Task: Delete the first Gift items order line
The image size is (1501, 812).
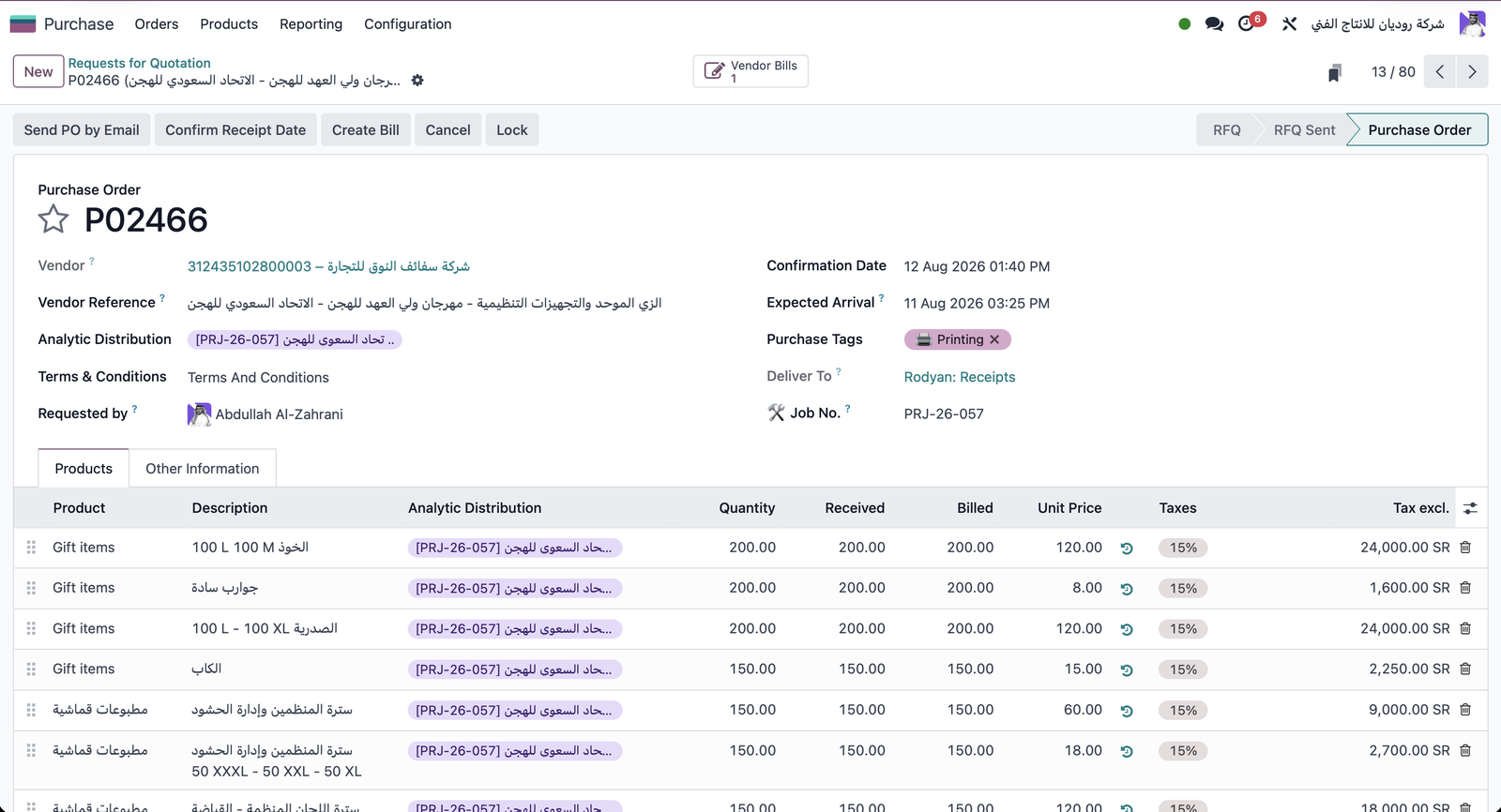Action: pos(1465,548)
